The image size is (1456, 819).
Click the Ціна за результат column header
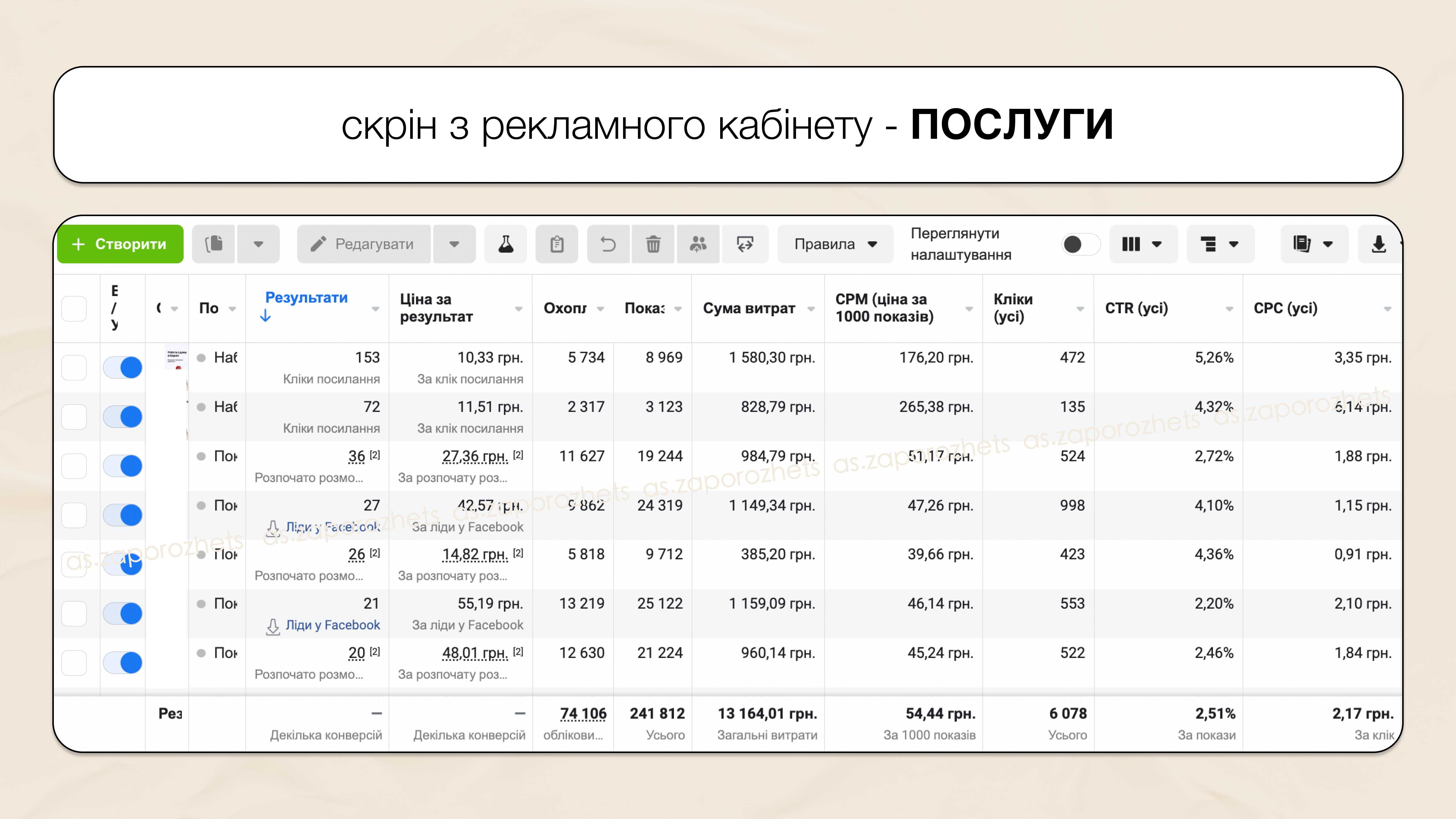(x=436, y=308)
